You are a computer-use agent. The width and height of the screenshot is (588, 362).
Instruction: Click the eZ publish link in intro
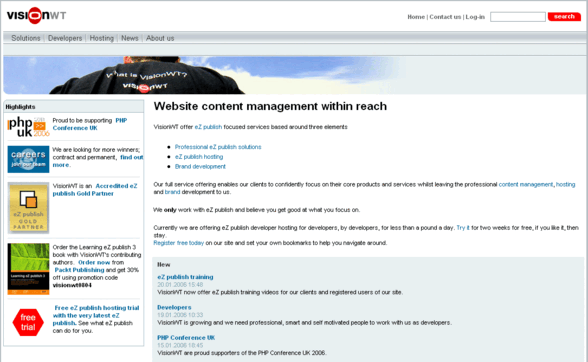[208, 127]
